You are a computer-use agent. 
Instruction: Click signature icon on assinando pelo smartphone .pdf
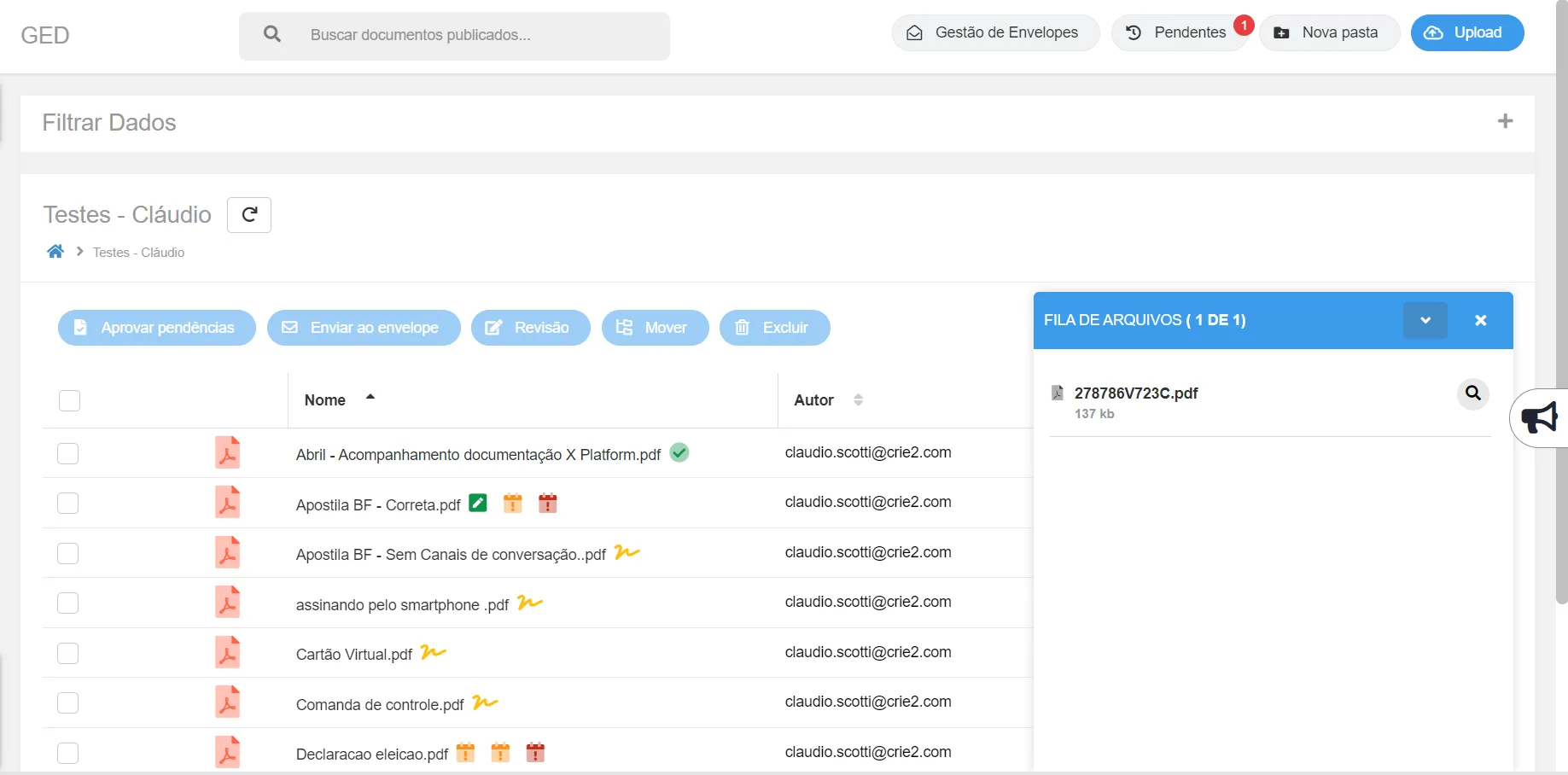click(530, 603)
